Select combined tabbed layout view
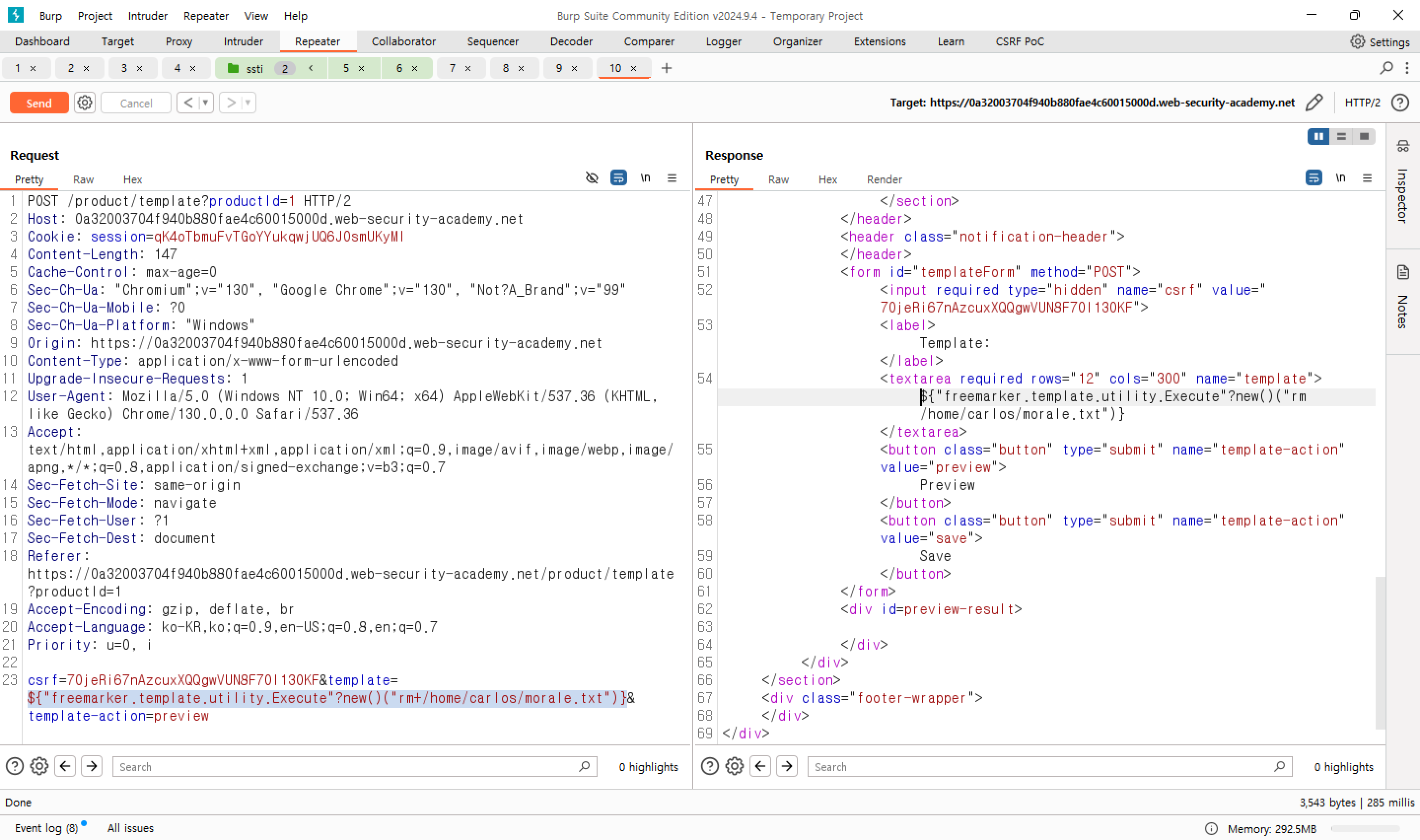This screenshot has width=1420, height=840. [x=1364, y=137]
